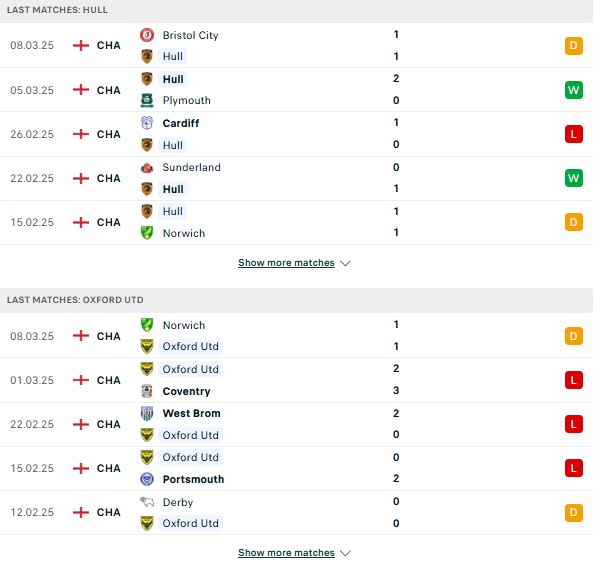
Task: Click the England flag beside 08.03.25 Hull match
Action: pyautogui.click(x=81, y=45)
